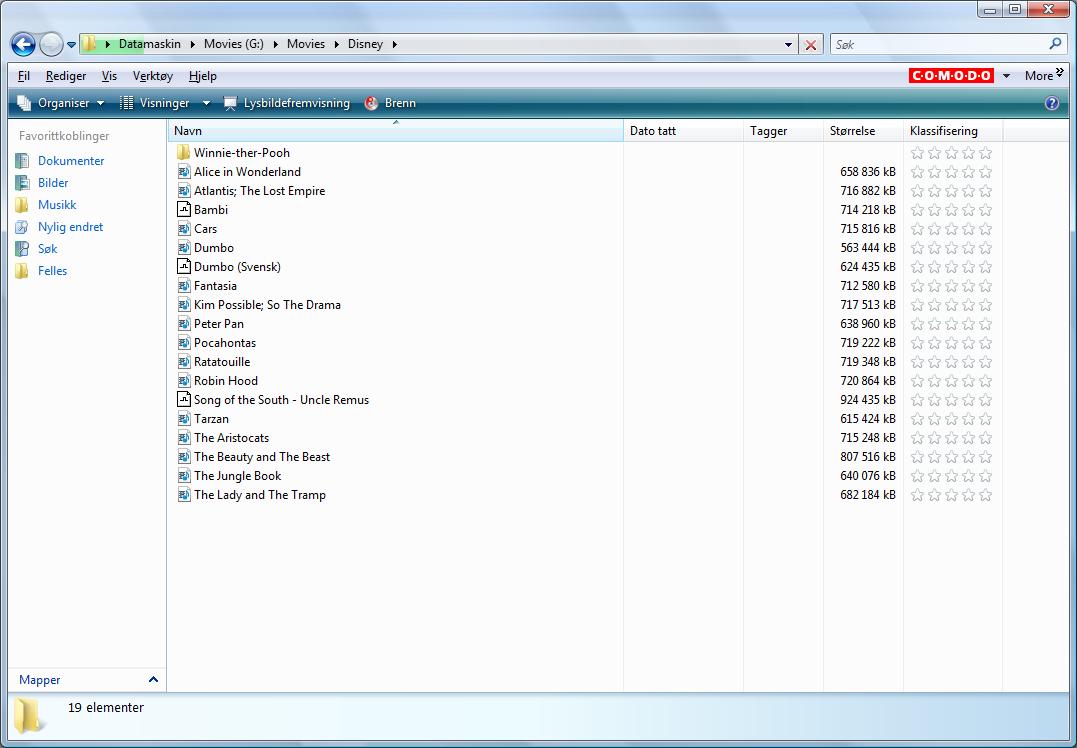Click the Bambi file icon
1077x748 pixels.
pyautogui.click(x=183, y=209)
